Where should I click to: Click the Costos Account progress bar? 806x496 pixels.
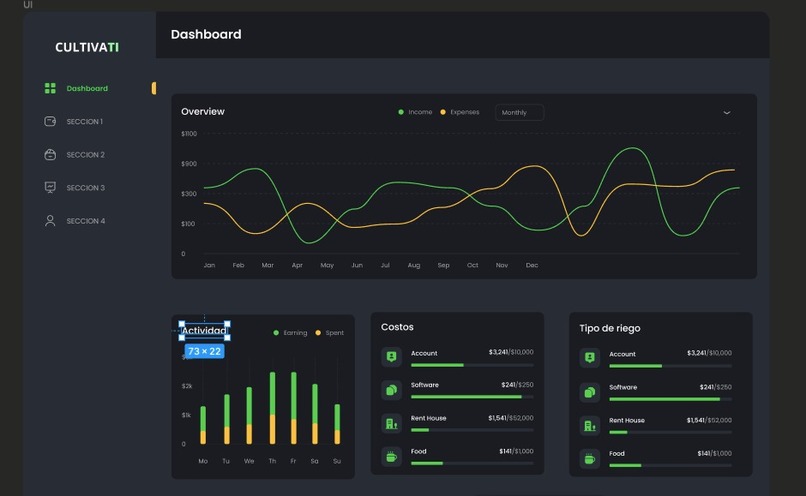(x=472, y=365)
